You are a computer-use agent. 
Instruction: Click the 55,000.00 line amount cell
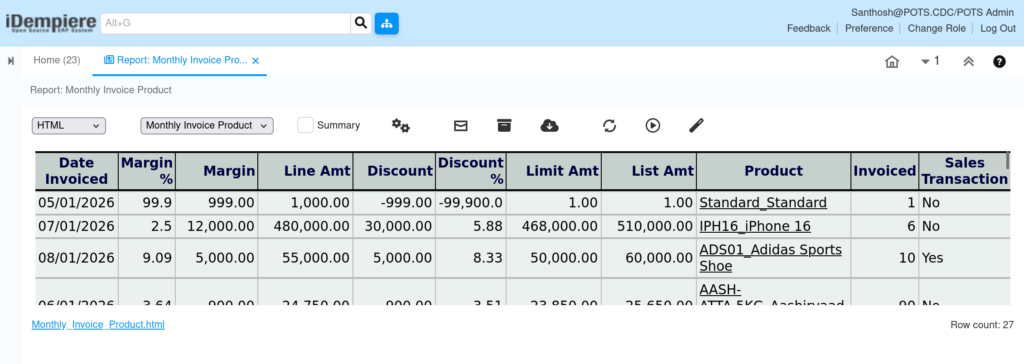(305, 257)
